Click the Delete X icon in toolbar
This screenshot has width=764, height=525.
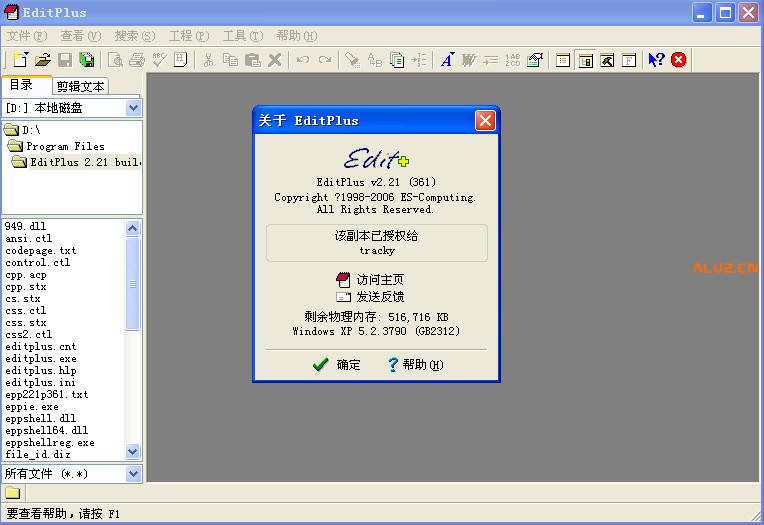(275, 60)
